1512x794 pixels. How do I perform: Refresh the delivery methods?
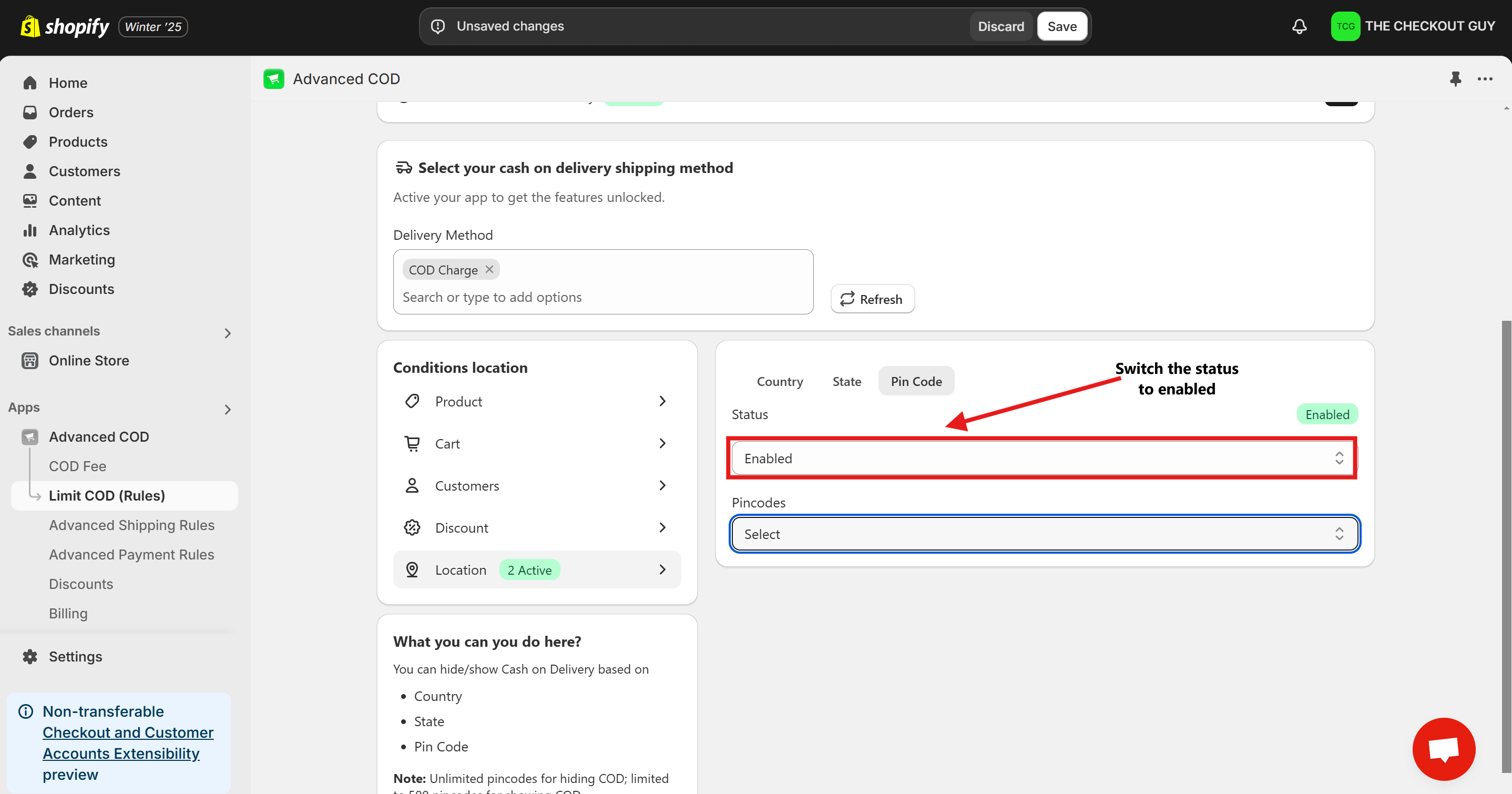872,299
